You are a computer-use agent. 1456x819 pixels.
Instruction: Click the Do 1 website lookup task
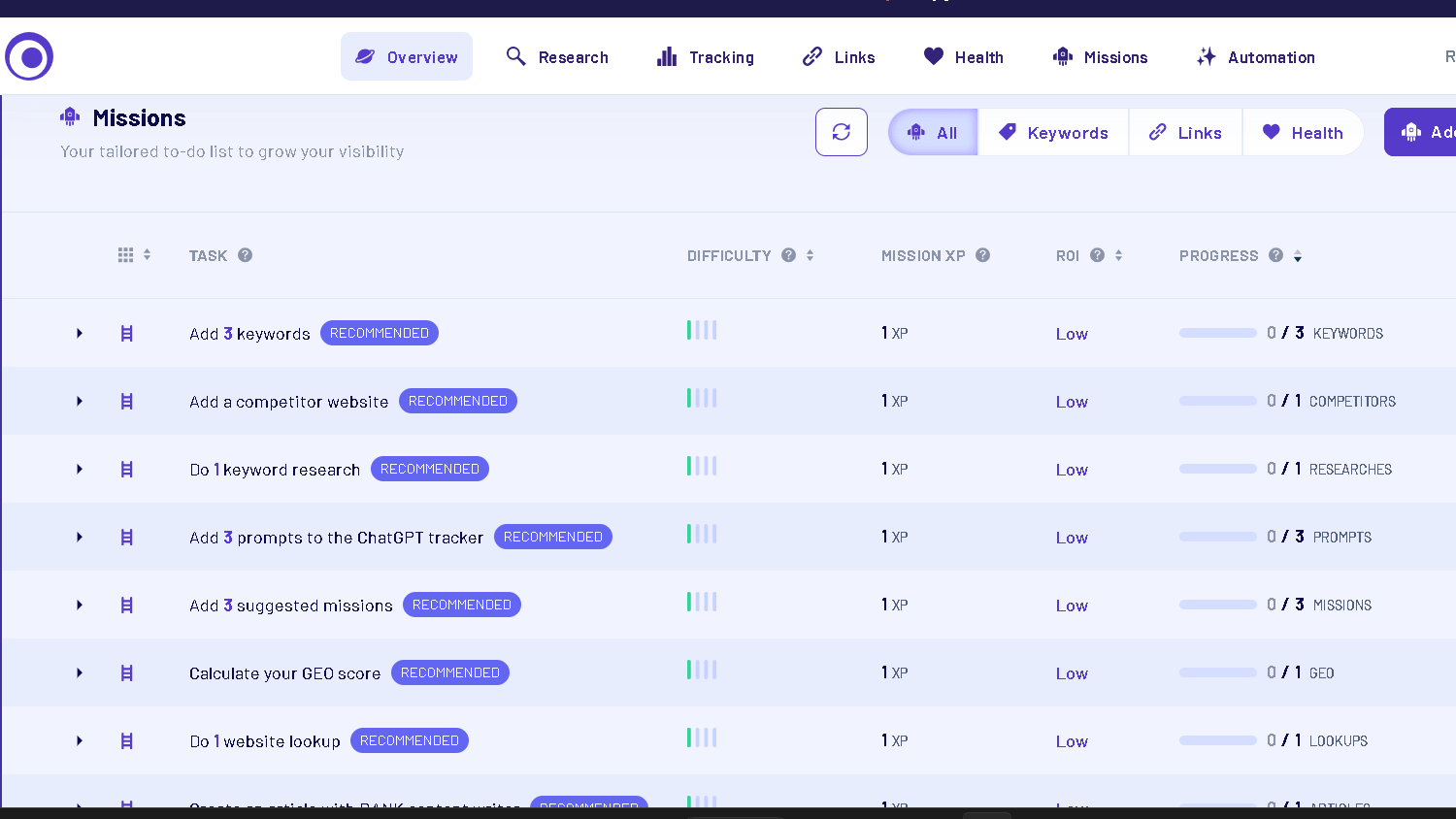point(265,741)
